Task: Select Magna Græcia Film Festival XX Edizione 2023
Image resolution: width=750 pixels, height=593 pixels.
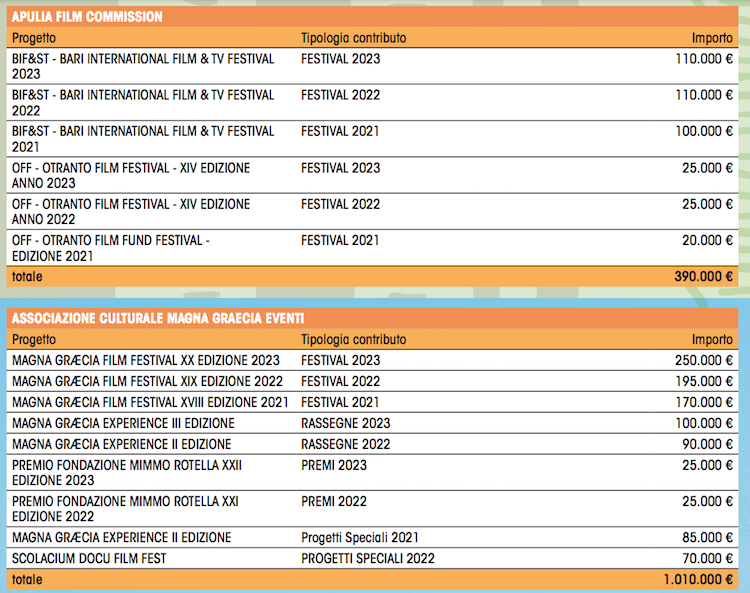Action: coord(145,360)
